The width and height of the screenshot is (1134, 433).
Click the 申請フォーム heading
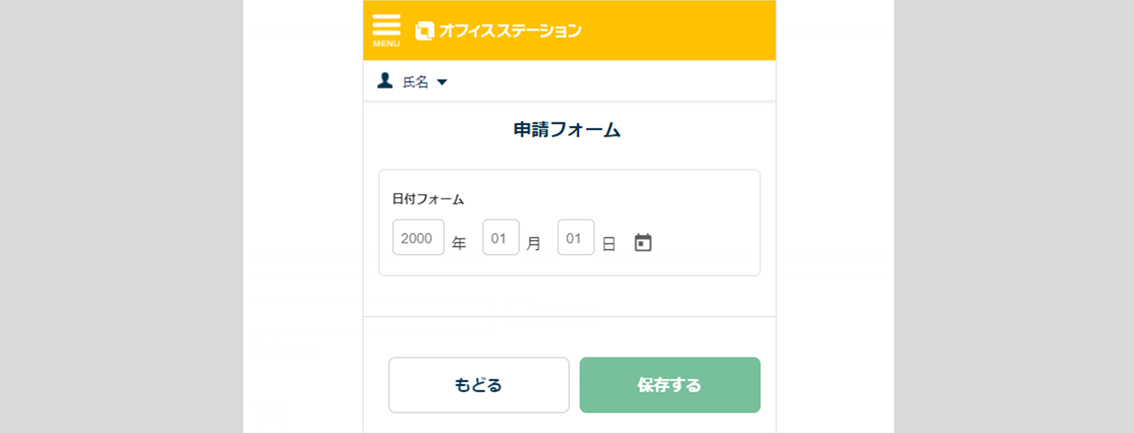tap(567, 130)
